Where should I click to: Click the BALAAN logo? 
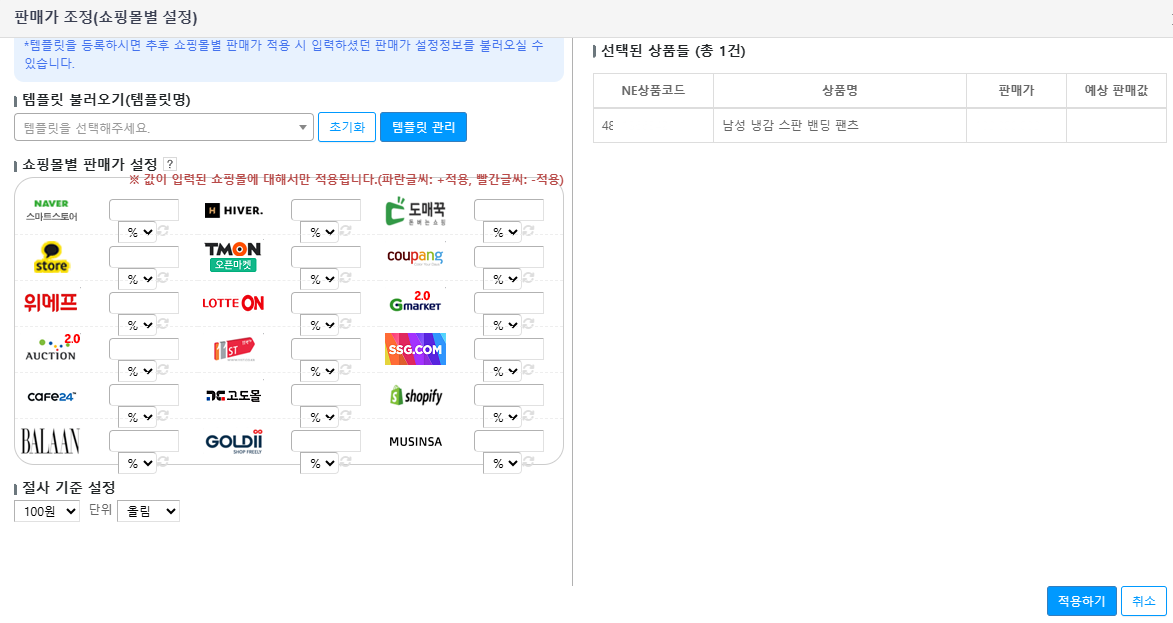click(x=50, y=441)
